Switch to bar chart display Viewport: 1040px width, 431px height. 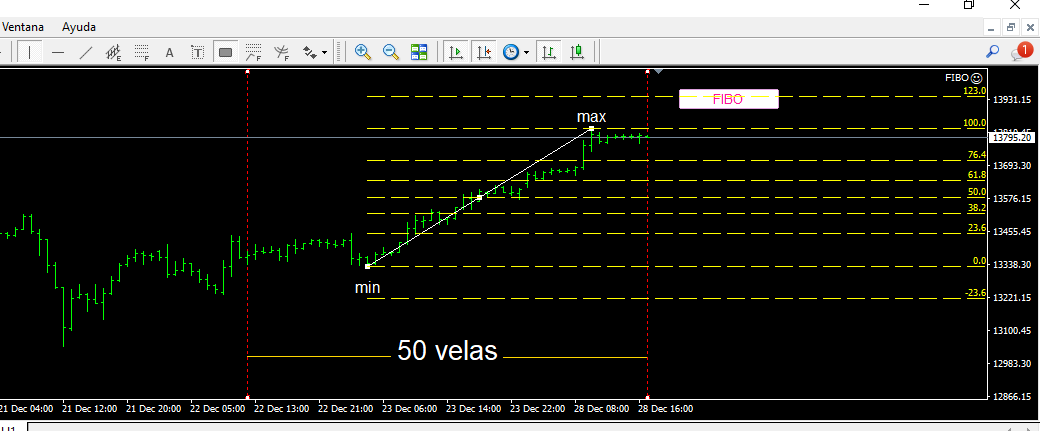(548, 52)
